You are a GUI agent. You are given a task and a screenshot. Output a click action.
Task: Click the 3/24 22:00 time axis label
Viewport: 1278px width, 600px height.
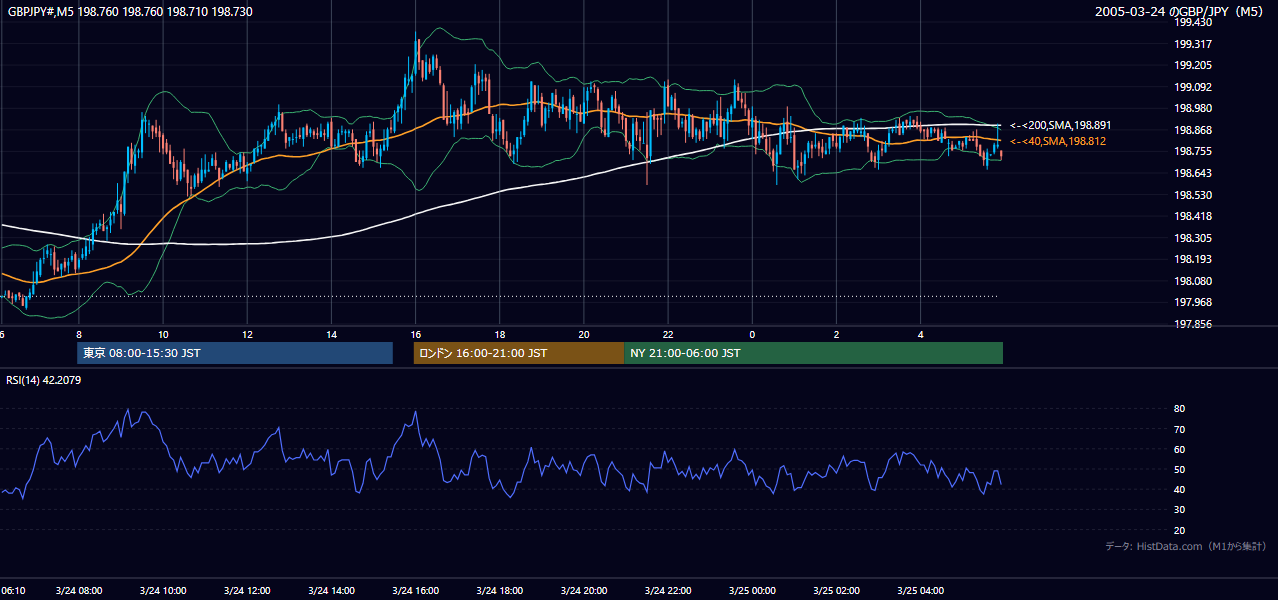pyautogui.click(x=668, y=591)
